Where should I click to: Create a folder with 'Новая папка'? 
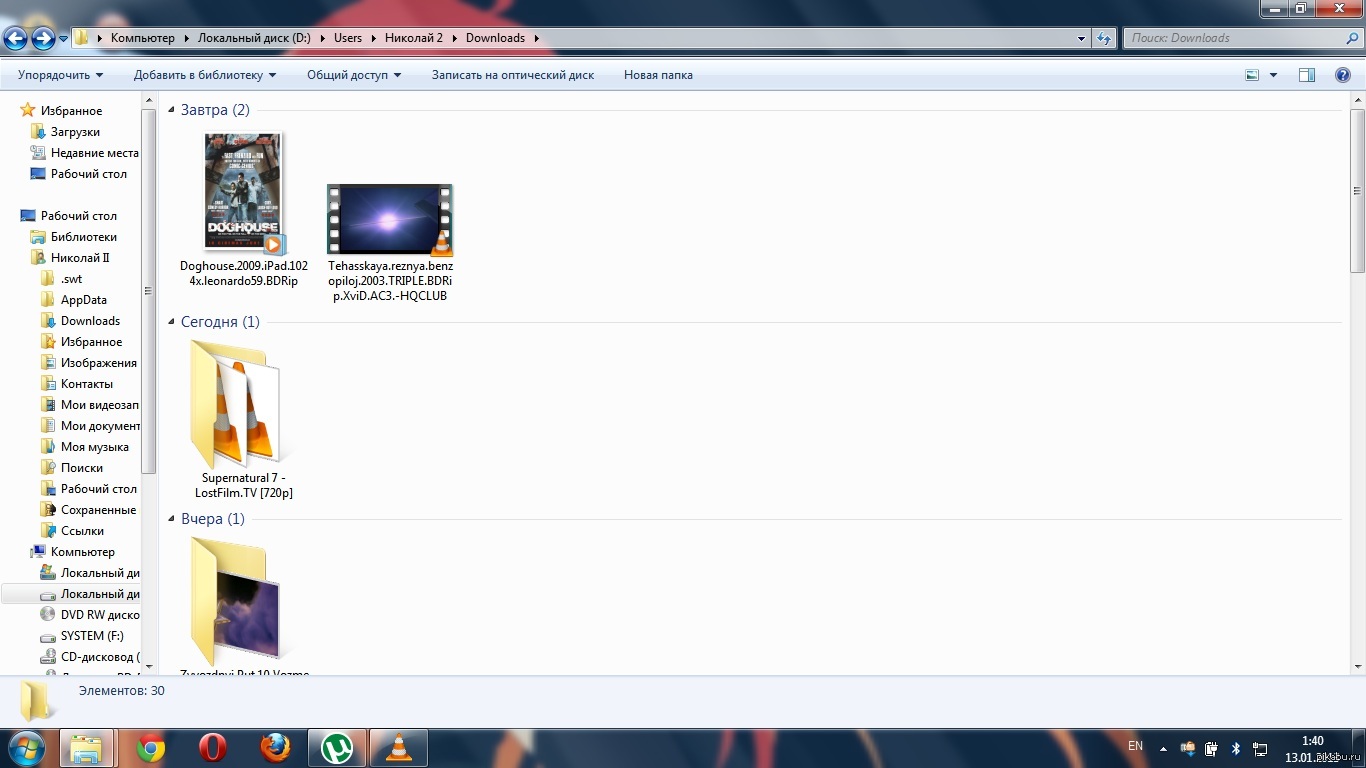point(658,75)
